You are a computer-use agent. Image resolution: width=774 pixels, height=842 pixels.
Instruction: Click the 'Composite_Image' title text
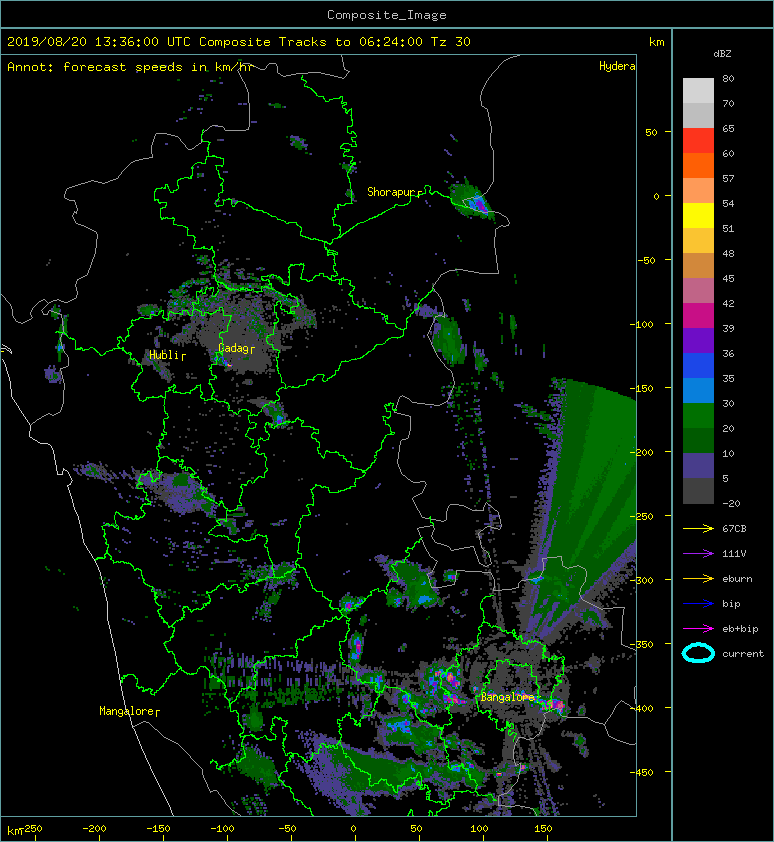[x=387, y=15]
